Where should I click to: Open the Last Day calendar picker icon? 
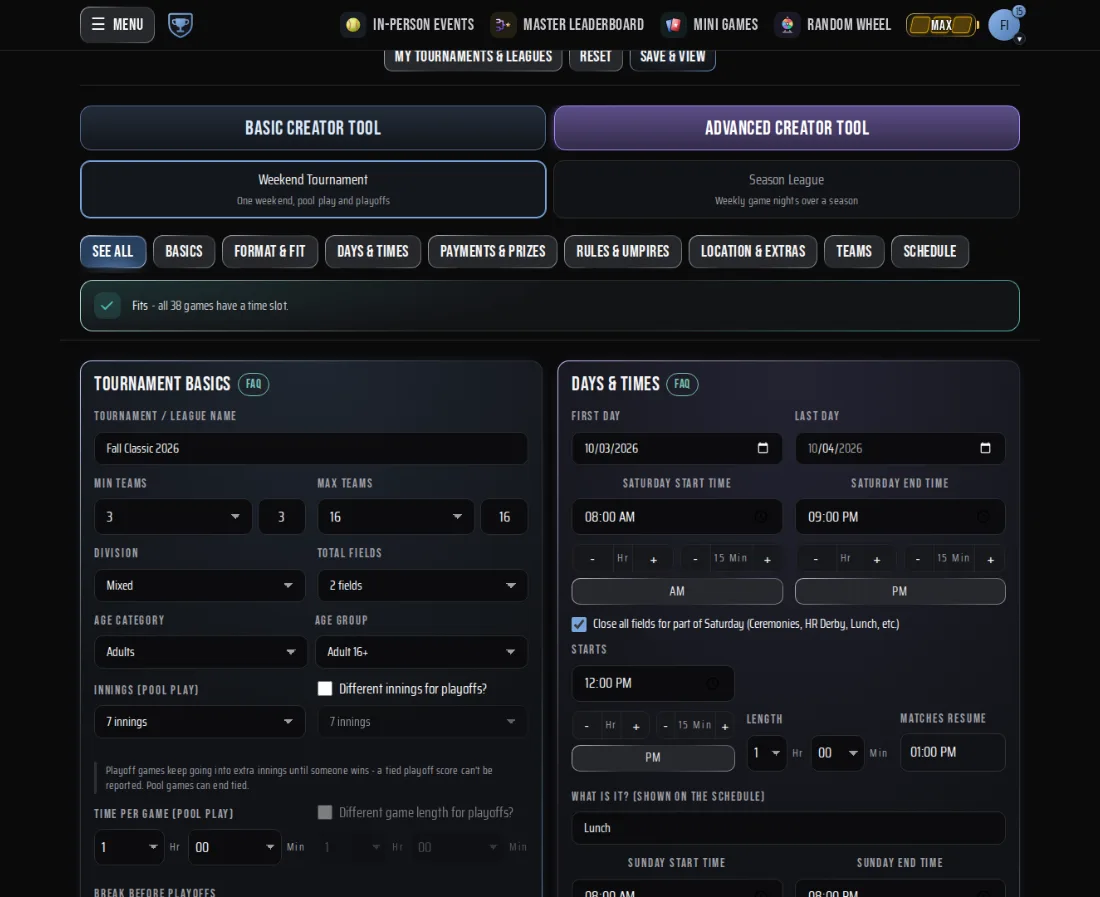[x=985, y=448]
